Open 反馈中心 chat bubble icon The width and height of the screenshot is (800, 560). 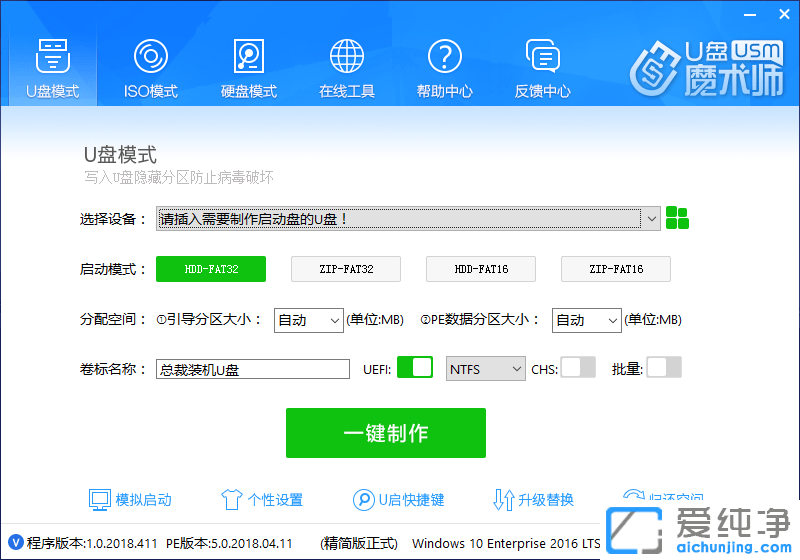point(542,56)
